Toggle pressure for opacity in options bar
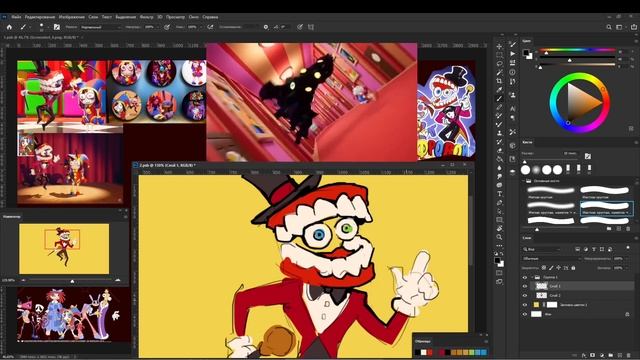Screen dimensions: 640x360 [167, 27]
